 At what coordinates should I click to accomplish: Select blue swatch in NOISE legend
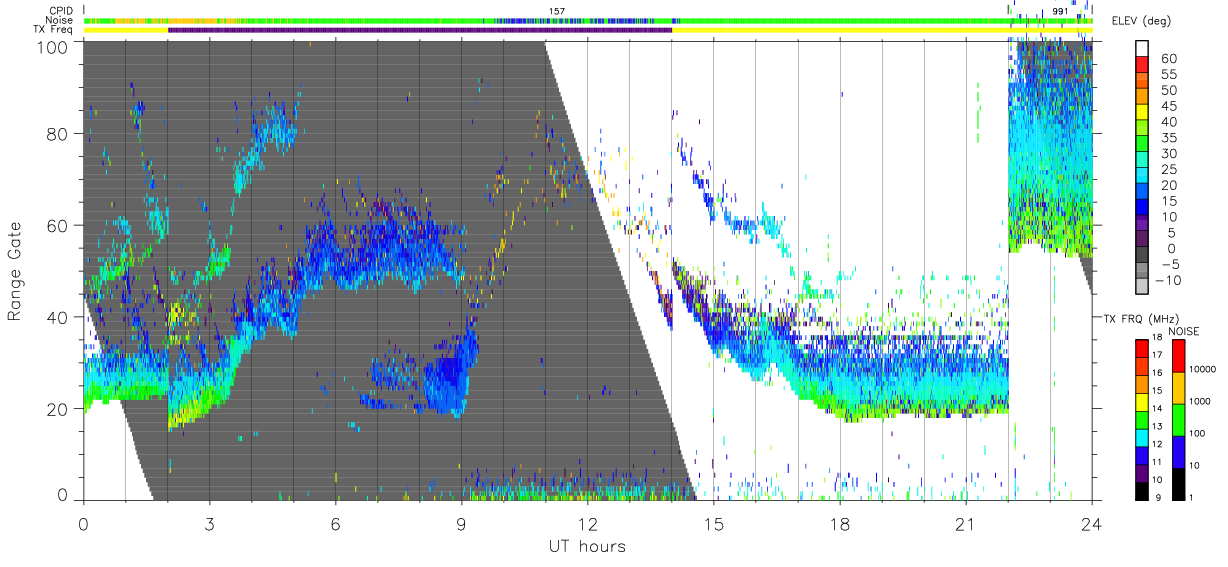(1179, 452)
